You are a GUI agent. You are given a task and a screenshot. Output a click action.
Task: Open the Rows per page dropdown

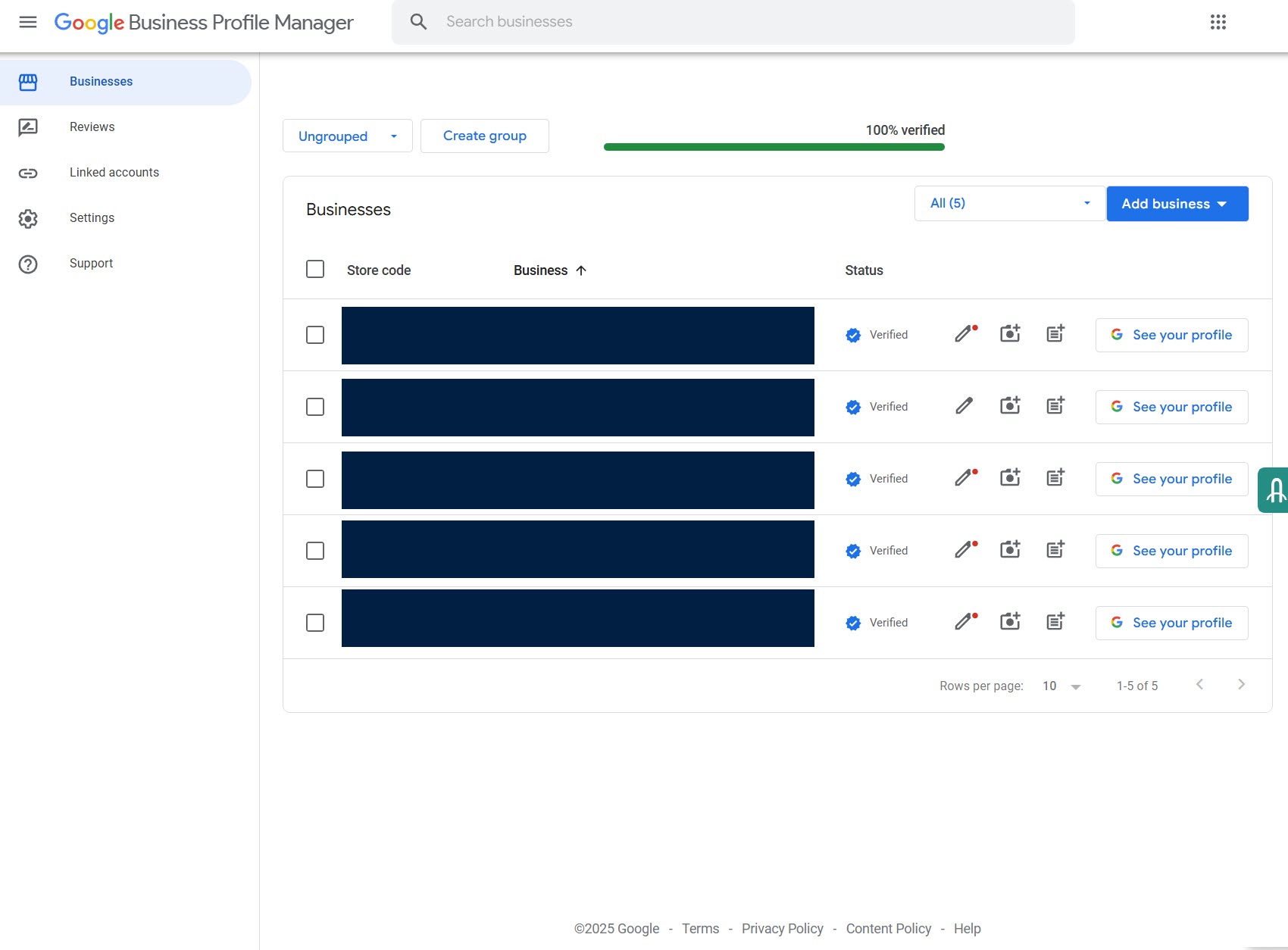click(1061, 686)
